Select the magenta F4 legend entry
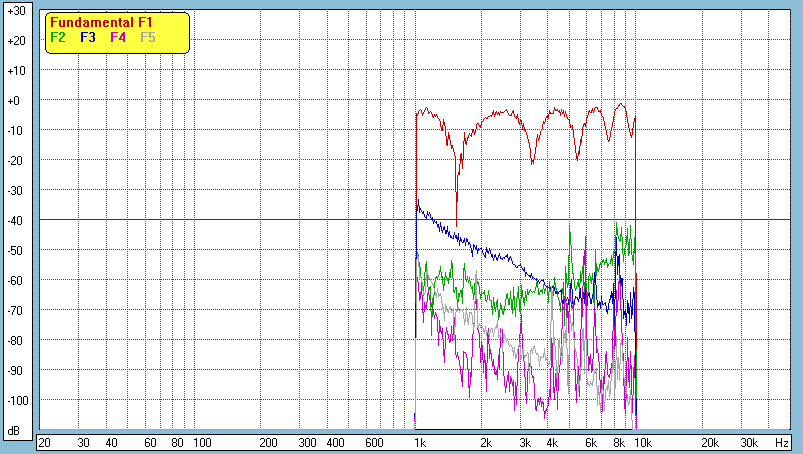Viewport: 803px width, 454px height. [118, 37]
